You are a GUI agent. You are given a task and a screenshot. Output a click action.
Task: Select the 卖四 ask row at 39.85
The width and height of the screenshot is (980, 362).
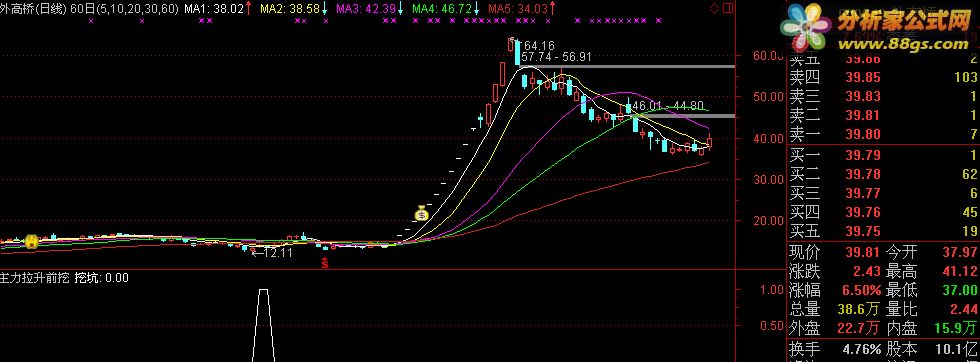pos(882,78)
